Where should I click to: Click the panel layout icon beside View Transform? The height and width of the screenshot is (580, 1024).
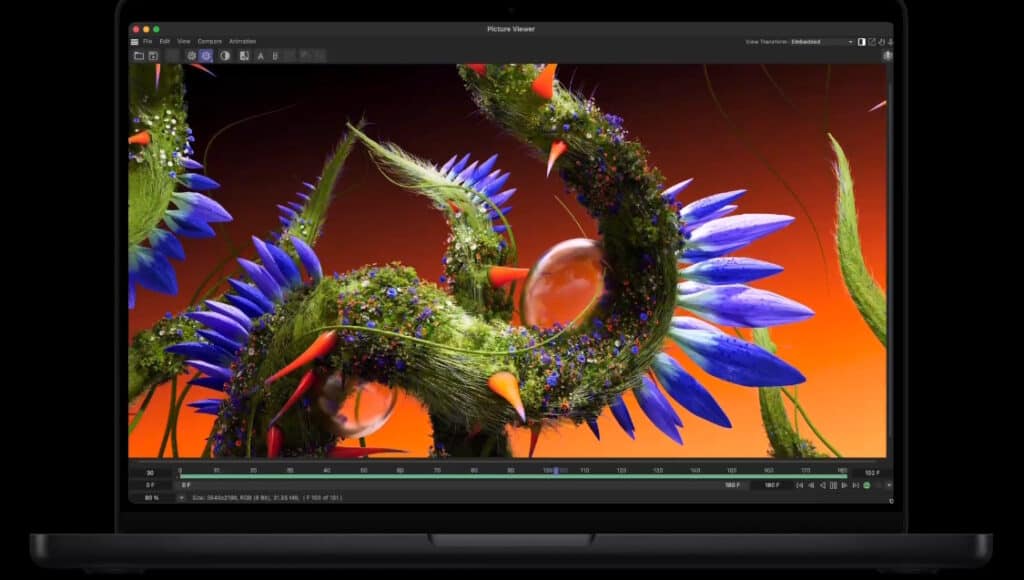coord(861,42)
